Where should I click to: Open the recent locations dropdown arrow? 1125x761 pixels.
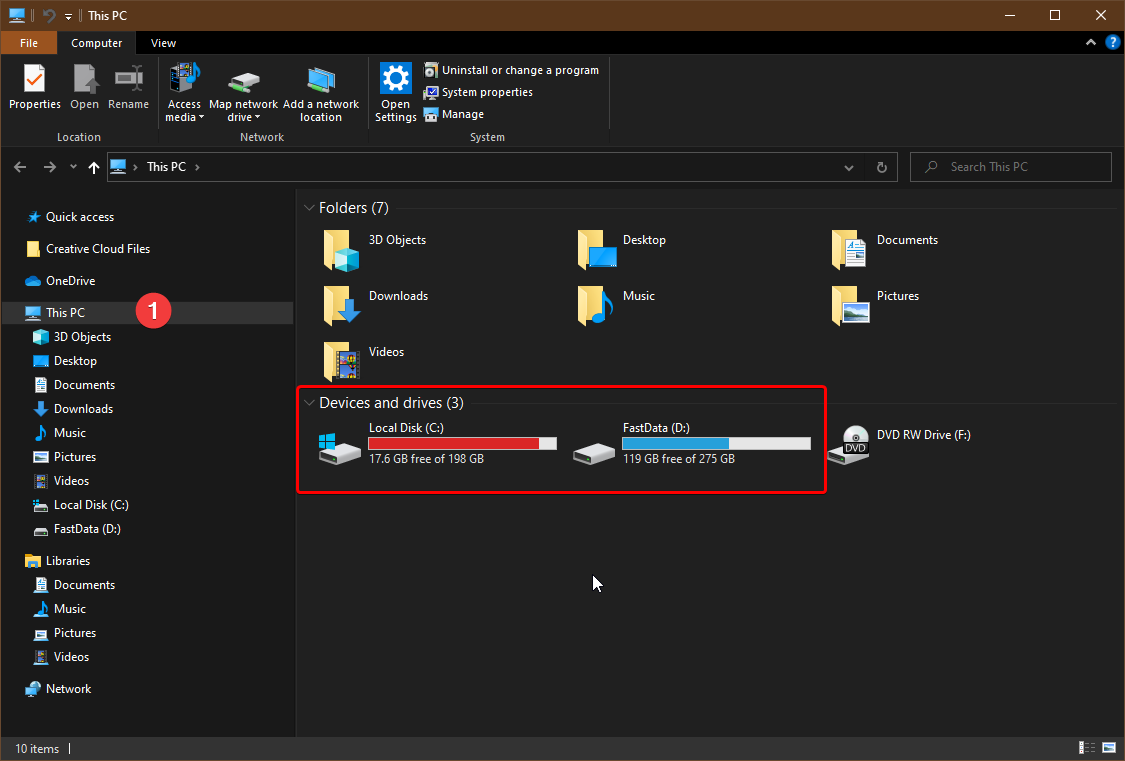pos(73,167)
